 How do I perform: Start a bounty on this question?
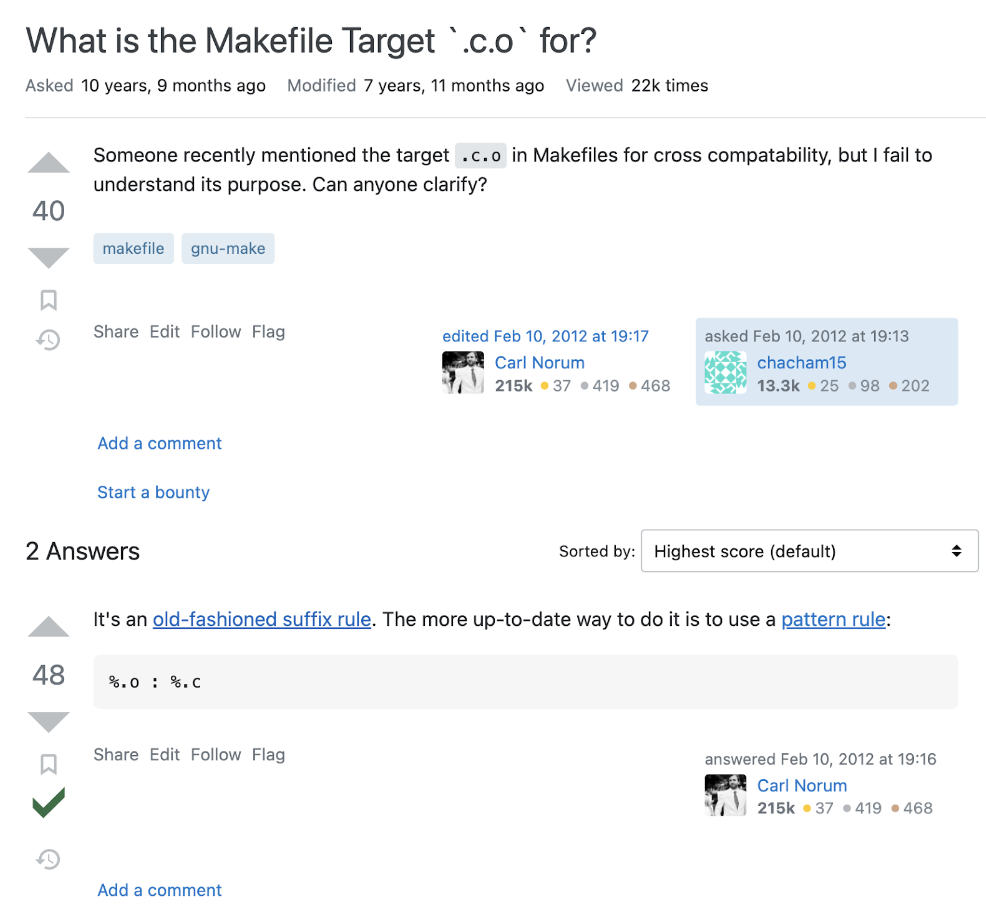click(x=153, y=492)
